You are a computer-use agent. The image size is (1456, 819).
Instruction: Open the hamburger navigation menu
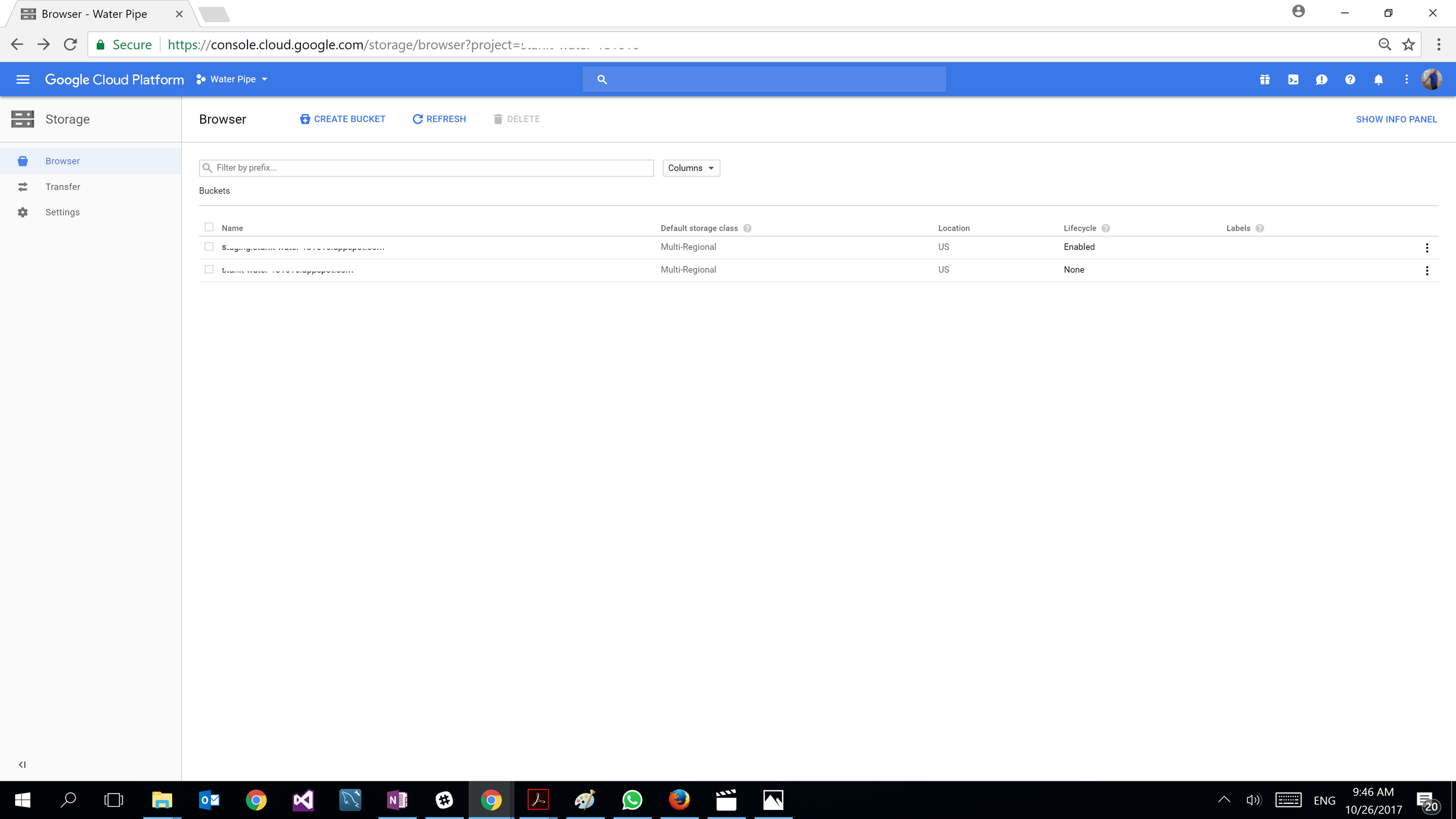tap(22, 79)
